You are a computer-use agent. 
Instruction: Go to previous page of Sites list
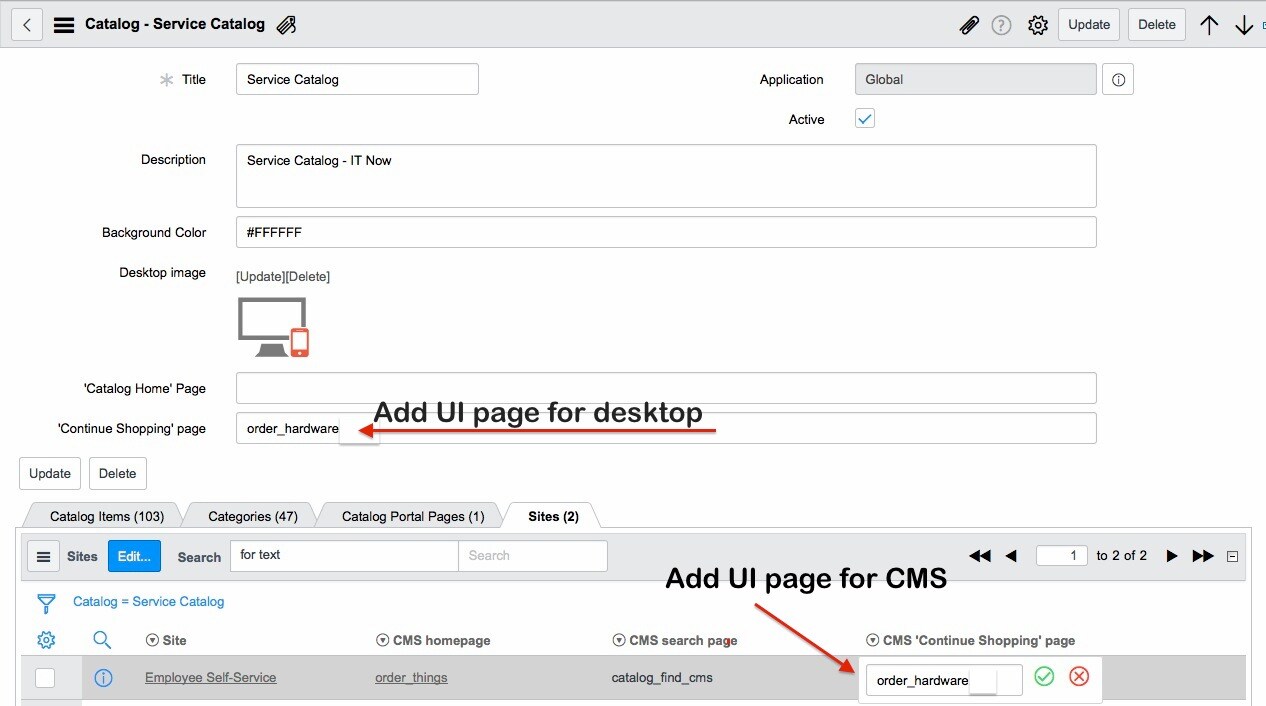[x=1010, y=556]
